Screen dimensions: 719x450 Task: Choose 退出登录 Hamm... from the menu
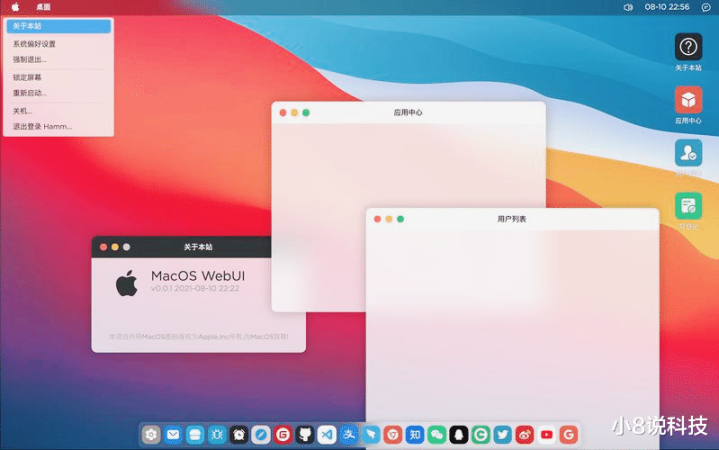59,126
